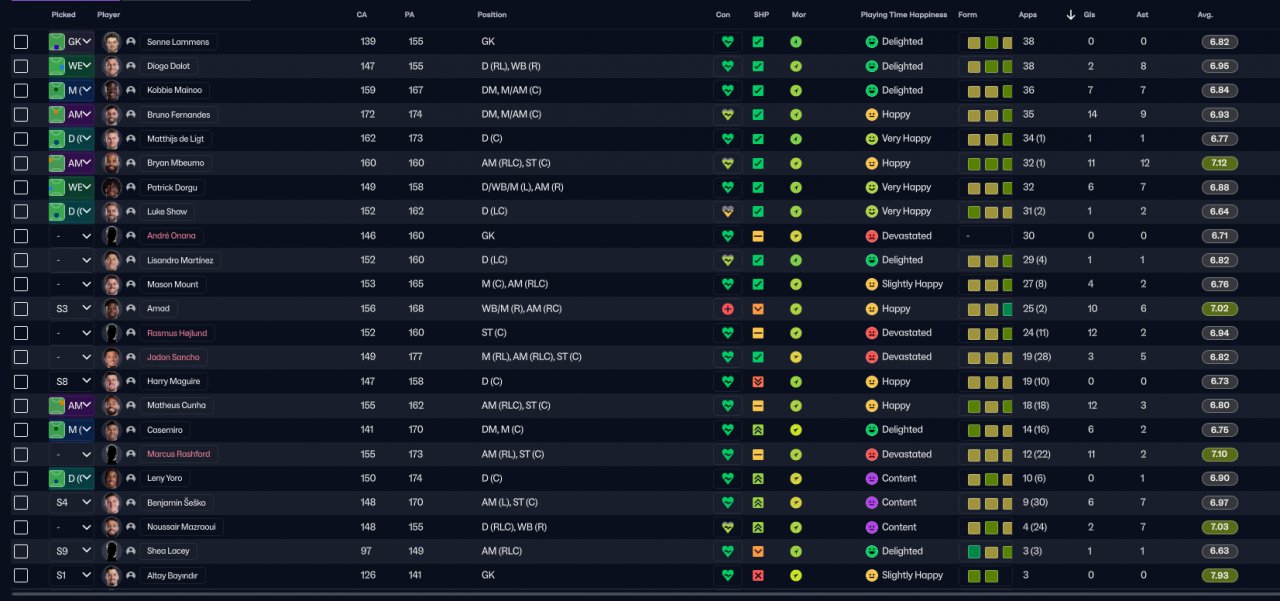Click André Onana's yellow sharpness icon
The width and height of the screenshot is (1280, 601).
click(x=758, y=236)
